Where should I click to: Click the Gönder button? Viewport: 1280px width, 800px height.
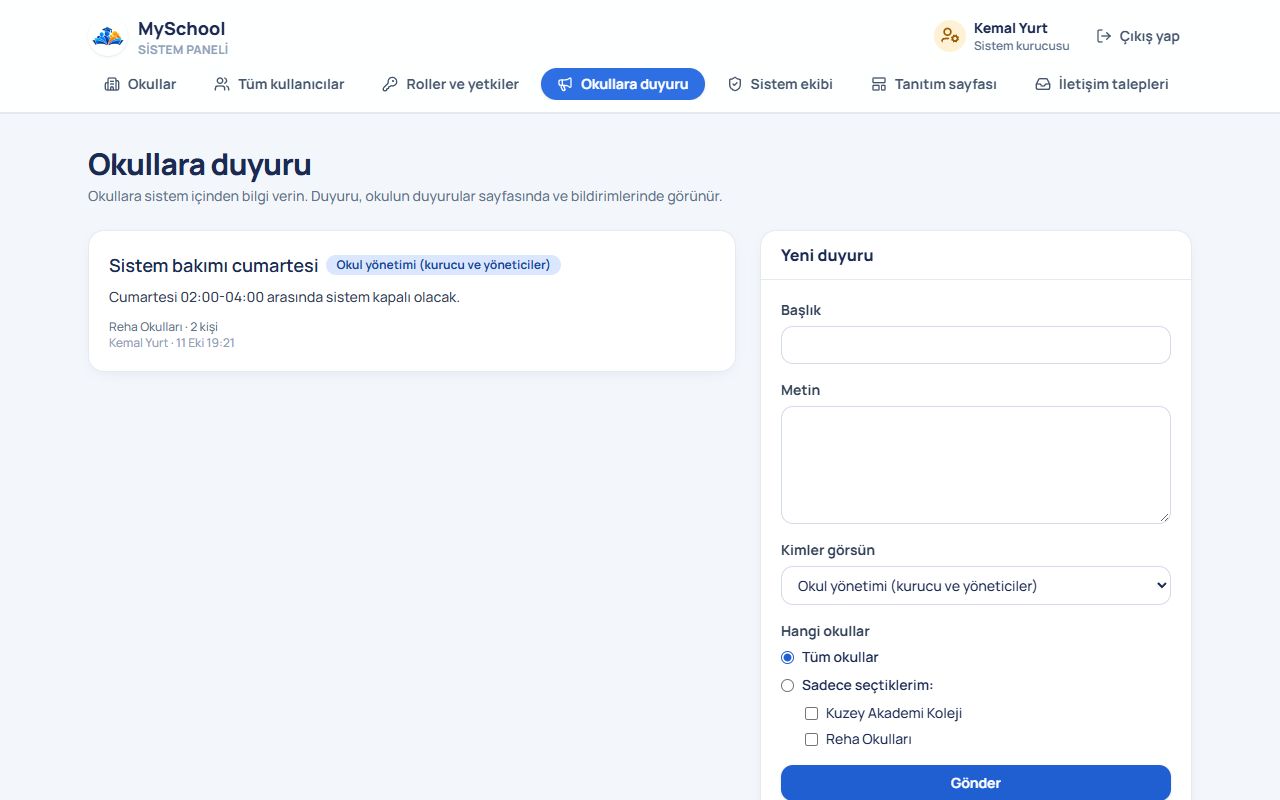pos(976,783)
